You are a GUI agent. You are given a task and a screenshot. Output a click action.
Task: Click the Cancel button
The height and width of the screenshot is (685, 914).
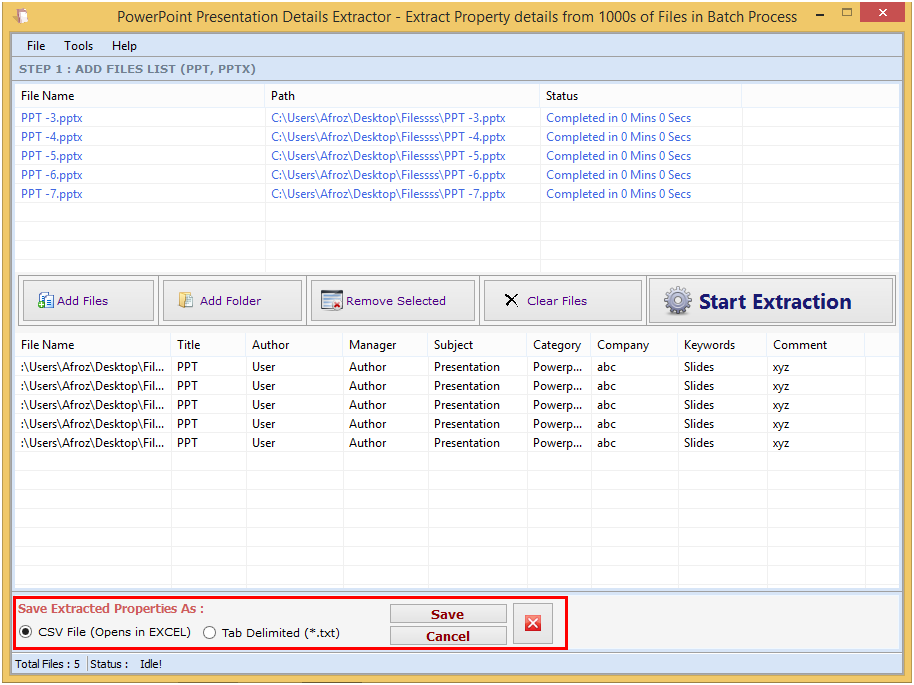point(448,636)
